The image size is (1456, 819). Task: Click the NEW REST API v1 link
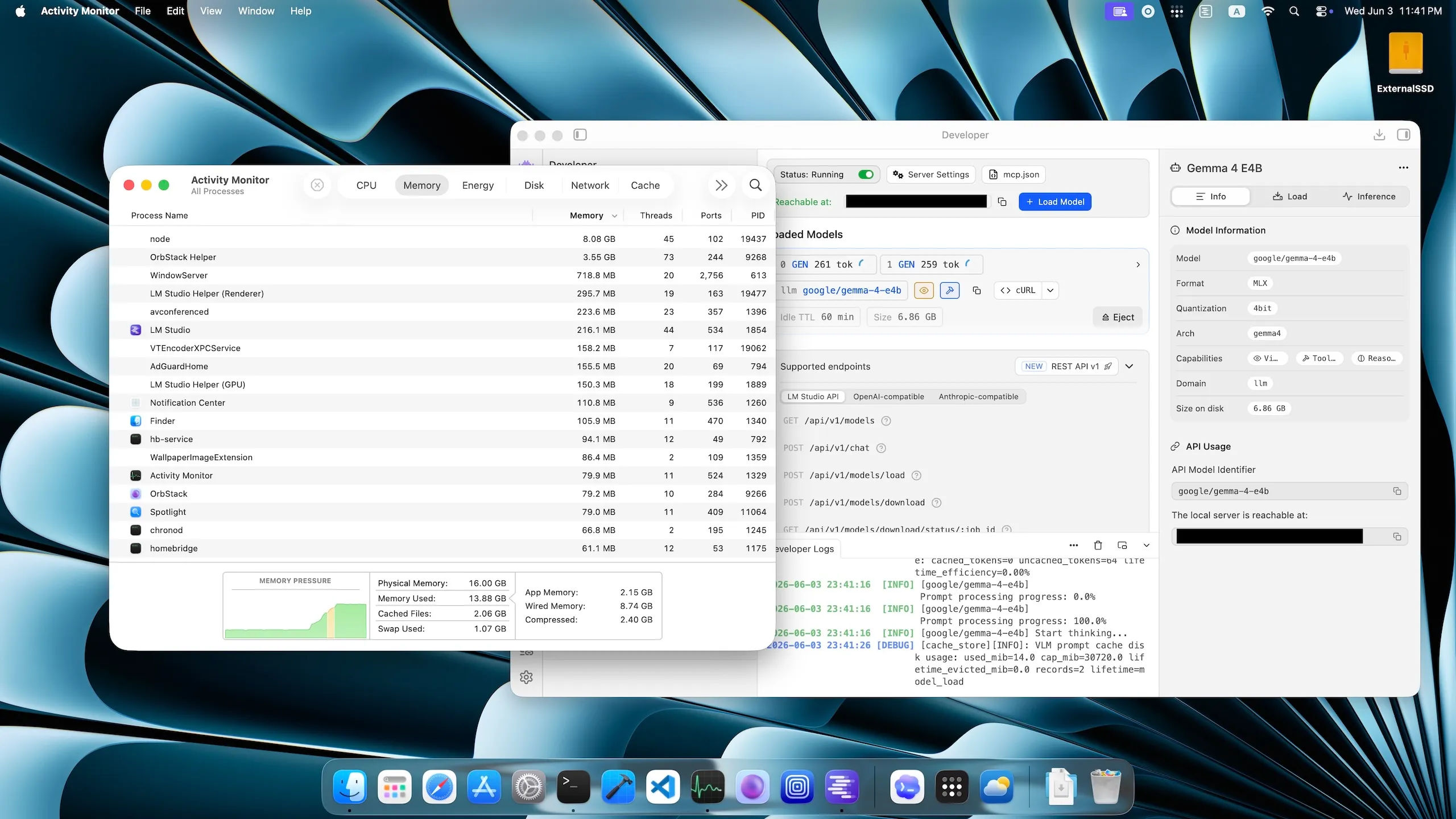click(1066, 366)
